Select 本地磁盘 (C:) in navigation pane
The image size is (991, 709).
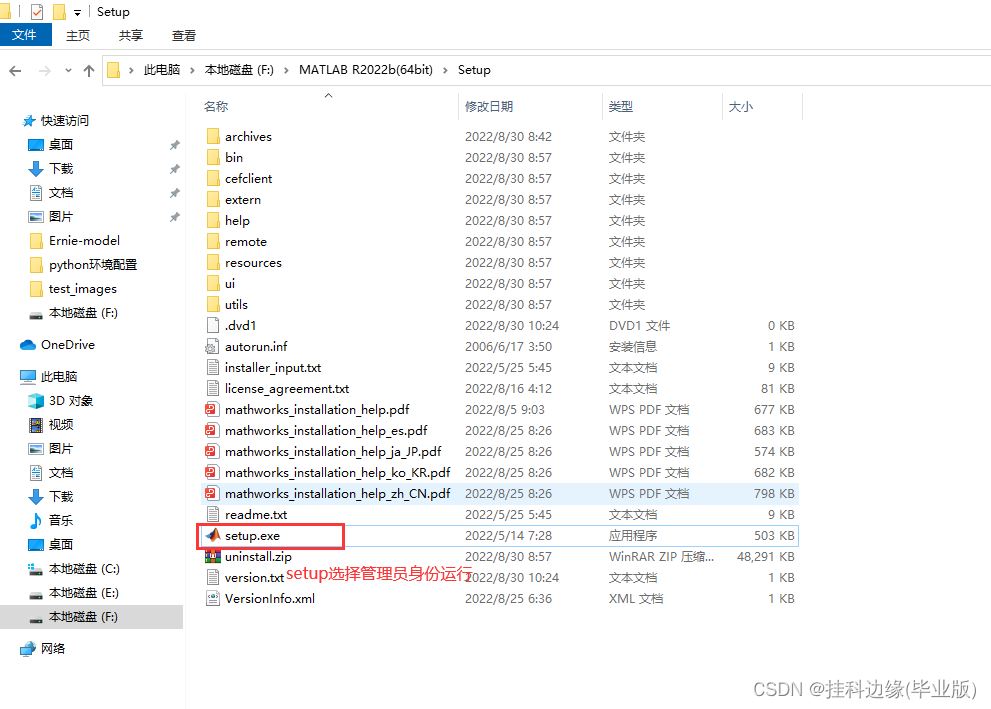[x=84, y=569]
